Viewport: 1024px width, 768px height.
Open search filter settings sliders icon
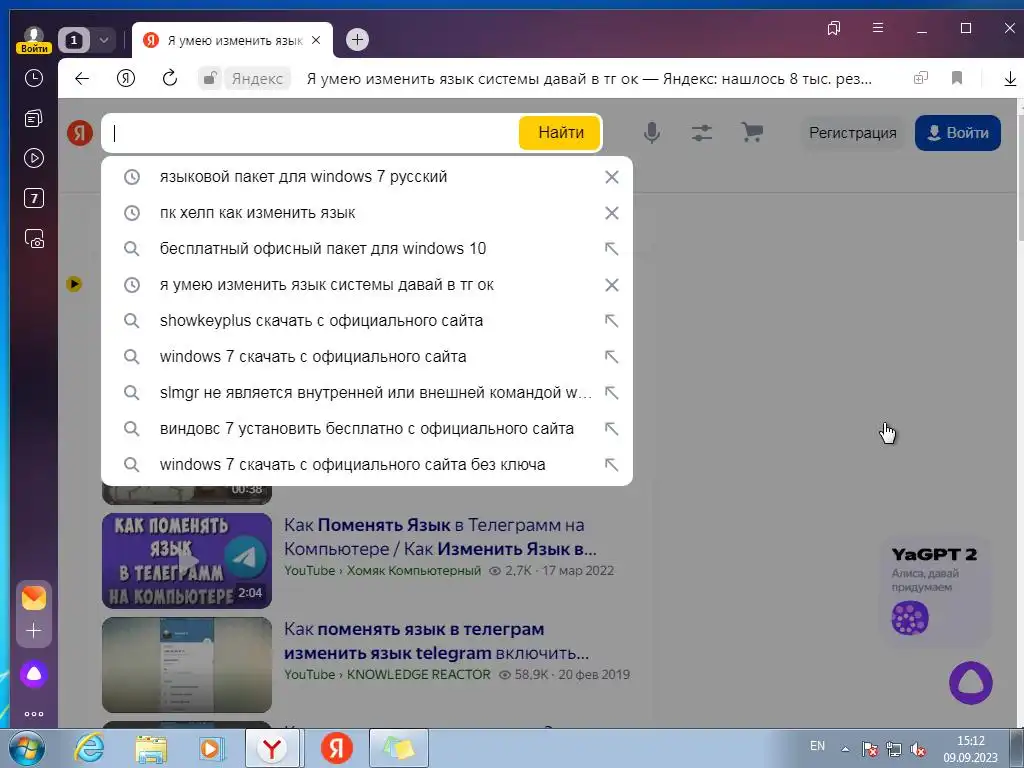pos(702,133)
